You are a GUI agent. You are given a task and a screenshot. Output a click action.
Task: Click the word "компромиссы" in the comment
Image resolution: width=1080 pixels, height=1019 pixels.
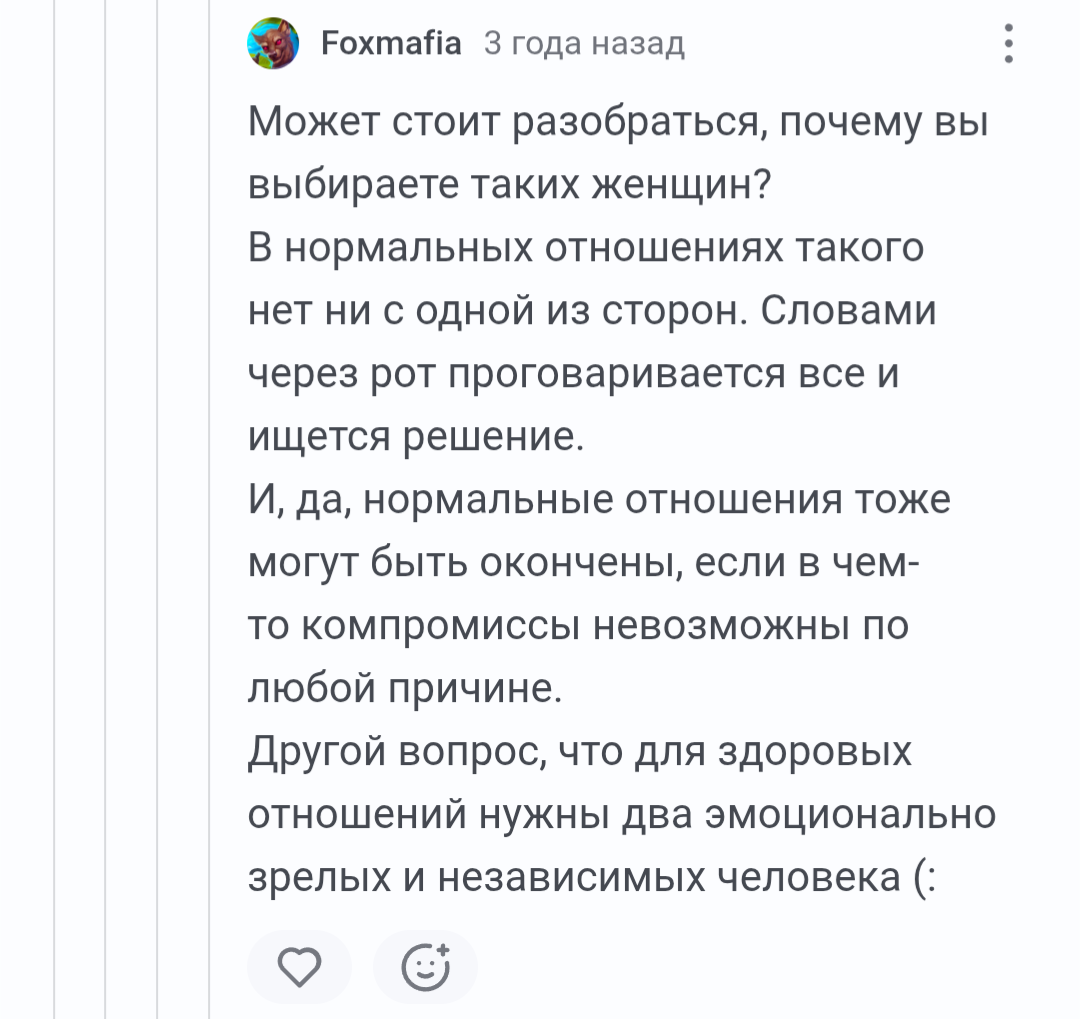pyautogui.click(x=441, y=626)
